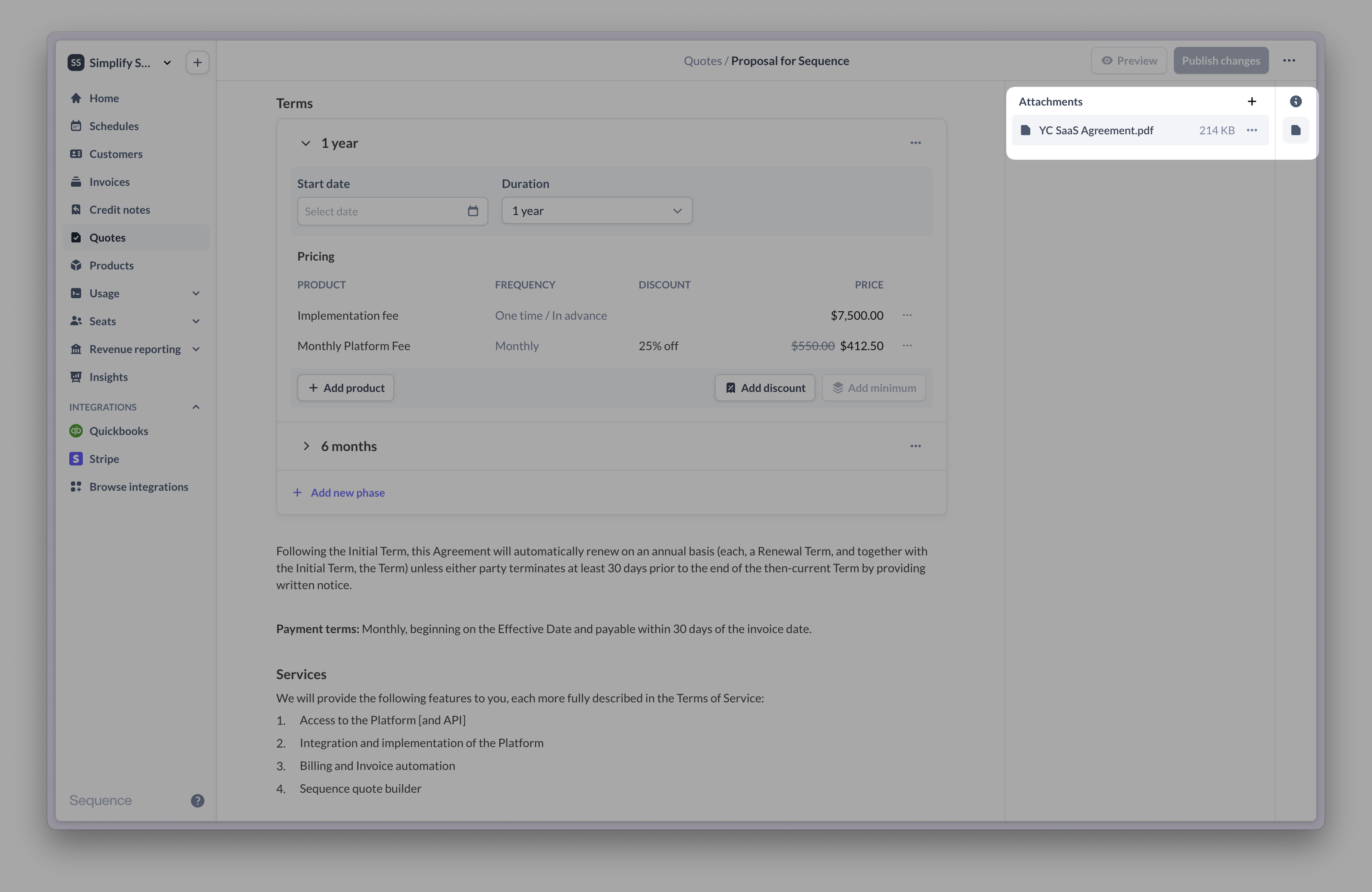The image size is (1372, 892).
Task: Click the Insights icon in the sidebar
Action: click(76, 377)
